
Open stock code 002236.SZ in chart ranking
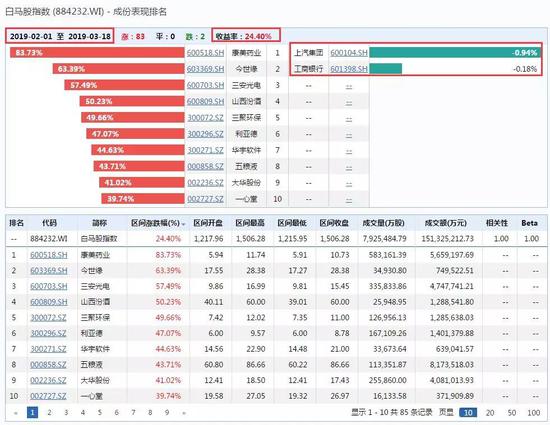pos(205,182)
